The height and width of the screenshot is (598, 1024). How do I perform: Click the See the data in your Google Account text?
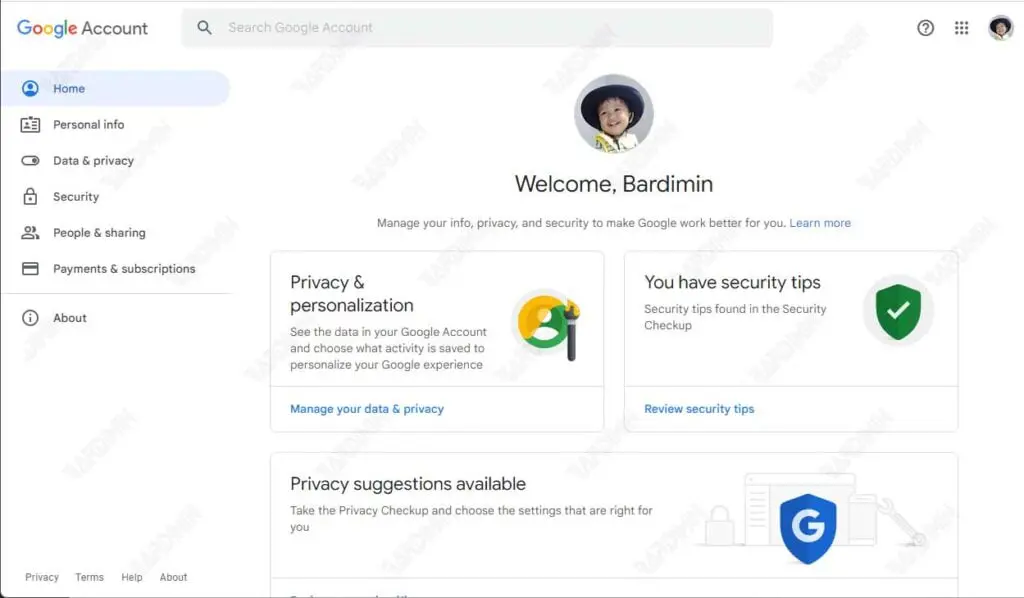tap(389, 348)
